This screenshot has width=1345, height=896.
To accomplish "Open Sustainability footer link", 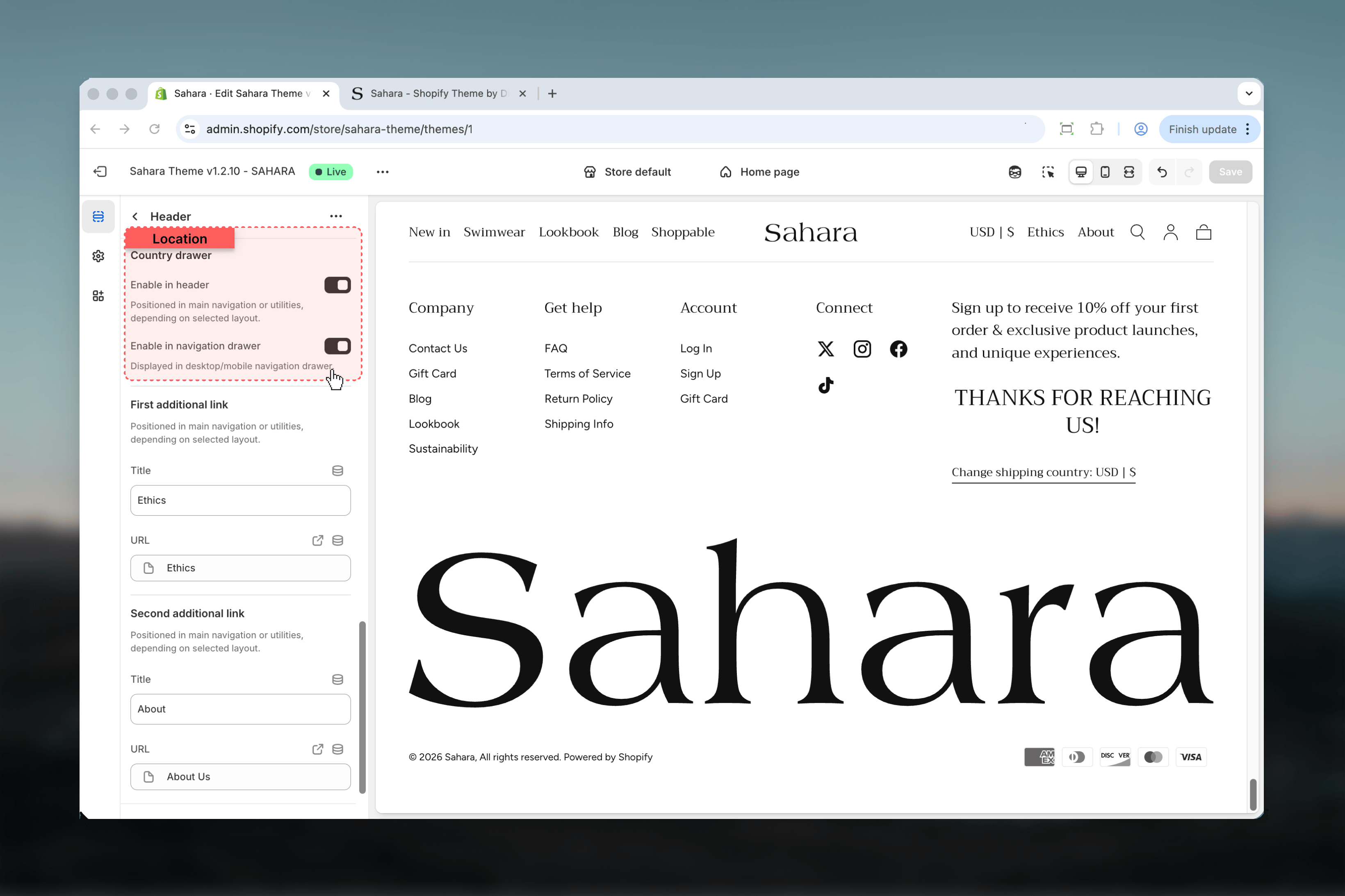I will click(443, 448).
